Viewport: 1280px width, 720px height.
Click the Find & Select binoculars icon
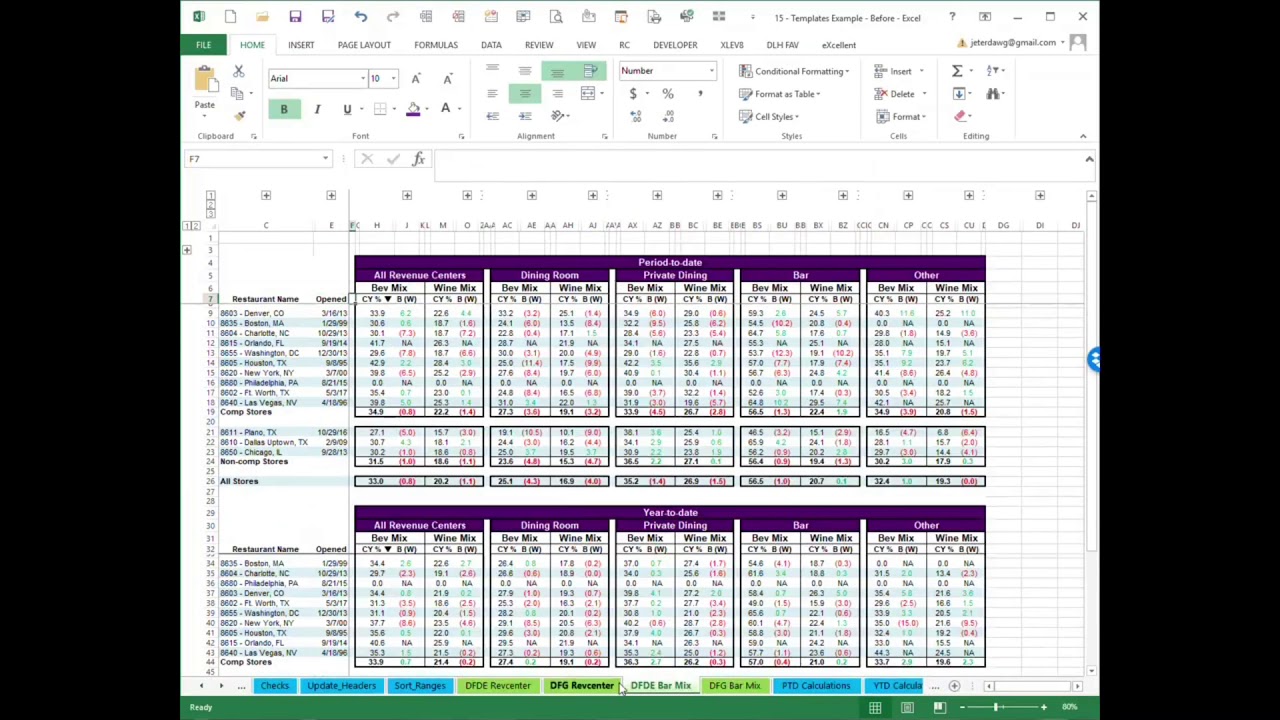pyautogui.click(x=993, y=93)
